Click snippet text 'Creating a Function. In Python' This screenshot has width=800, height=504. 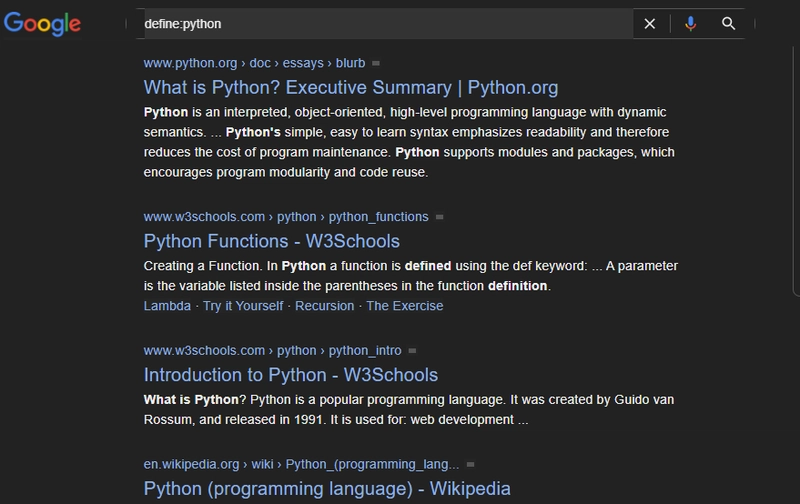[235, 266]
